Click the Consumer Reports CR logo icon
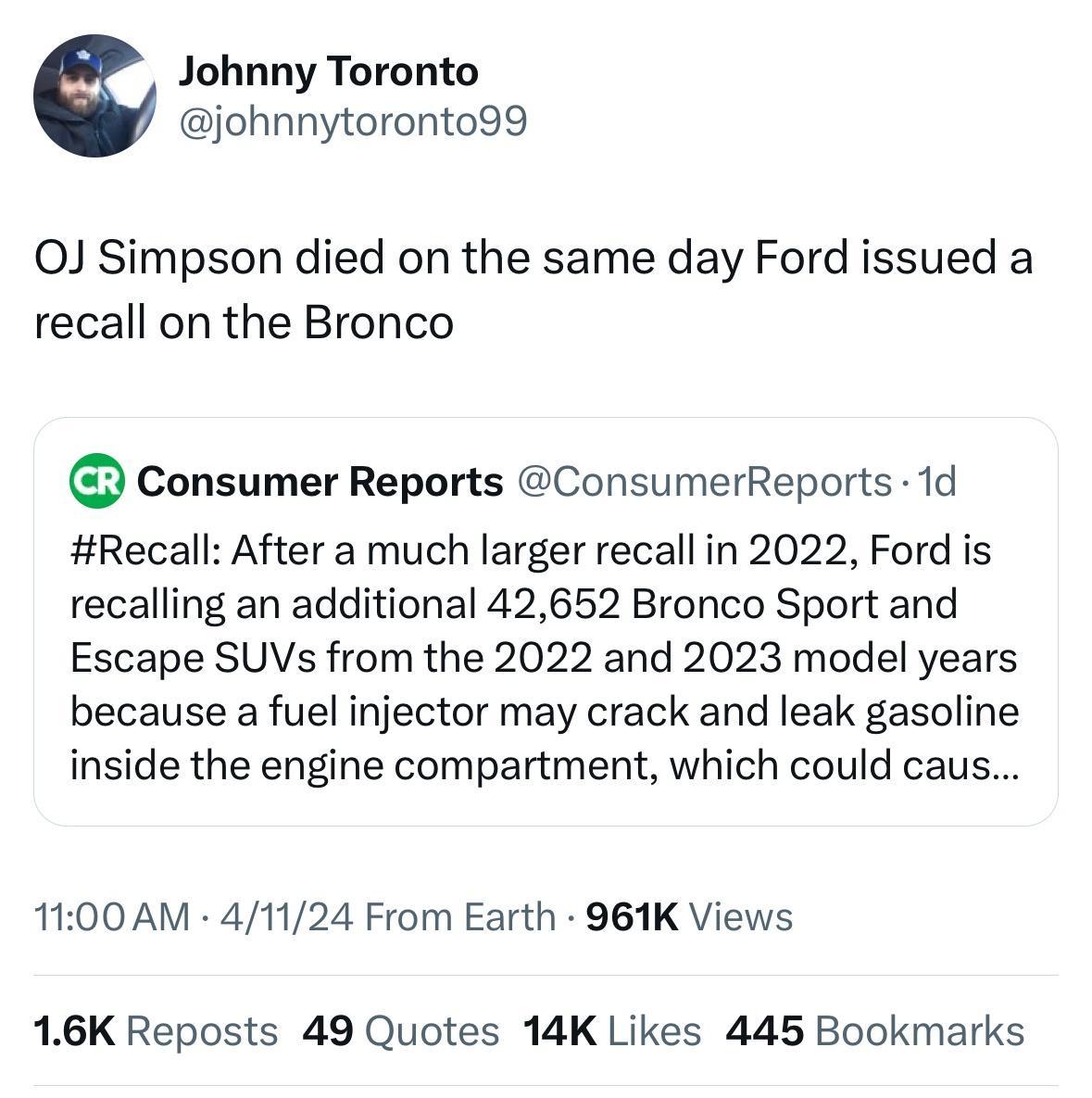This screenshot has height=1098, width=1092. coord(97,481)
